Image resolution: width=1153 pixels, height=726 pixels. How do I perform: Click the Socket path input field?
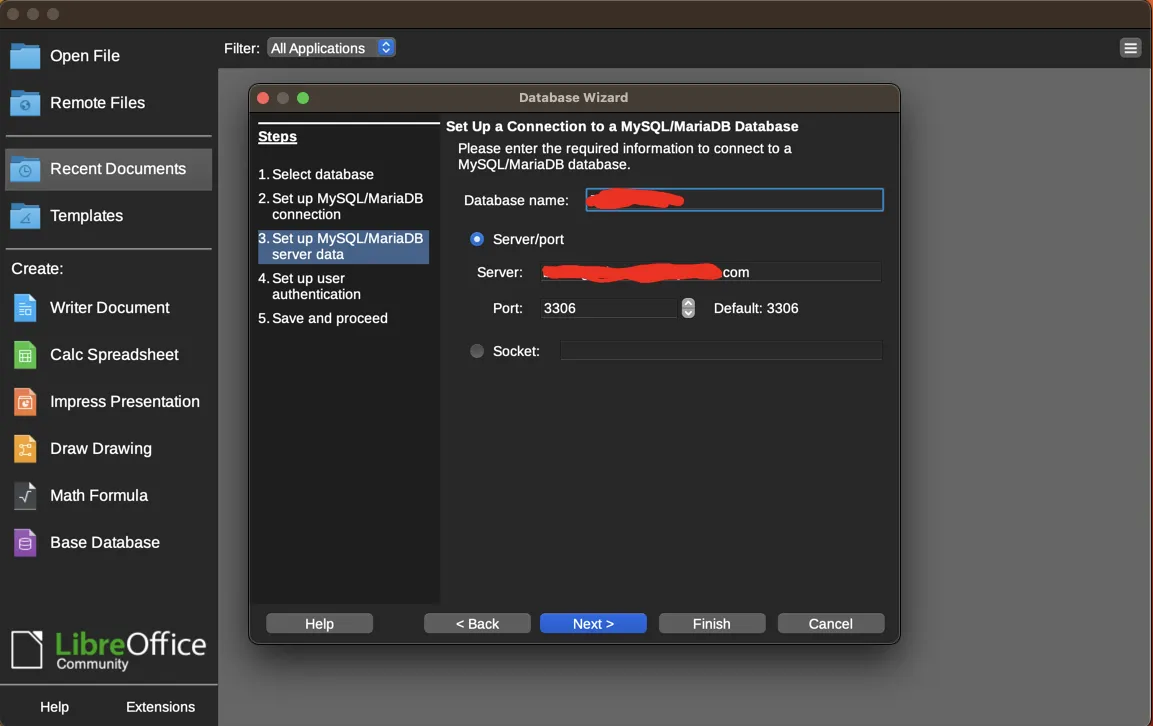tap(721, 351)
